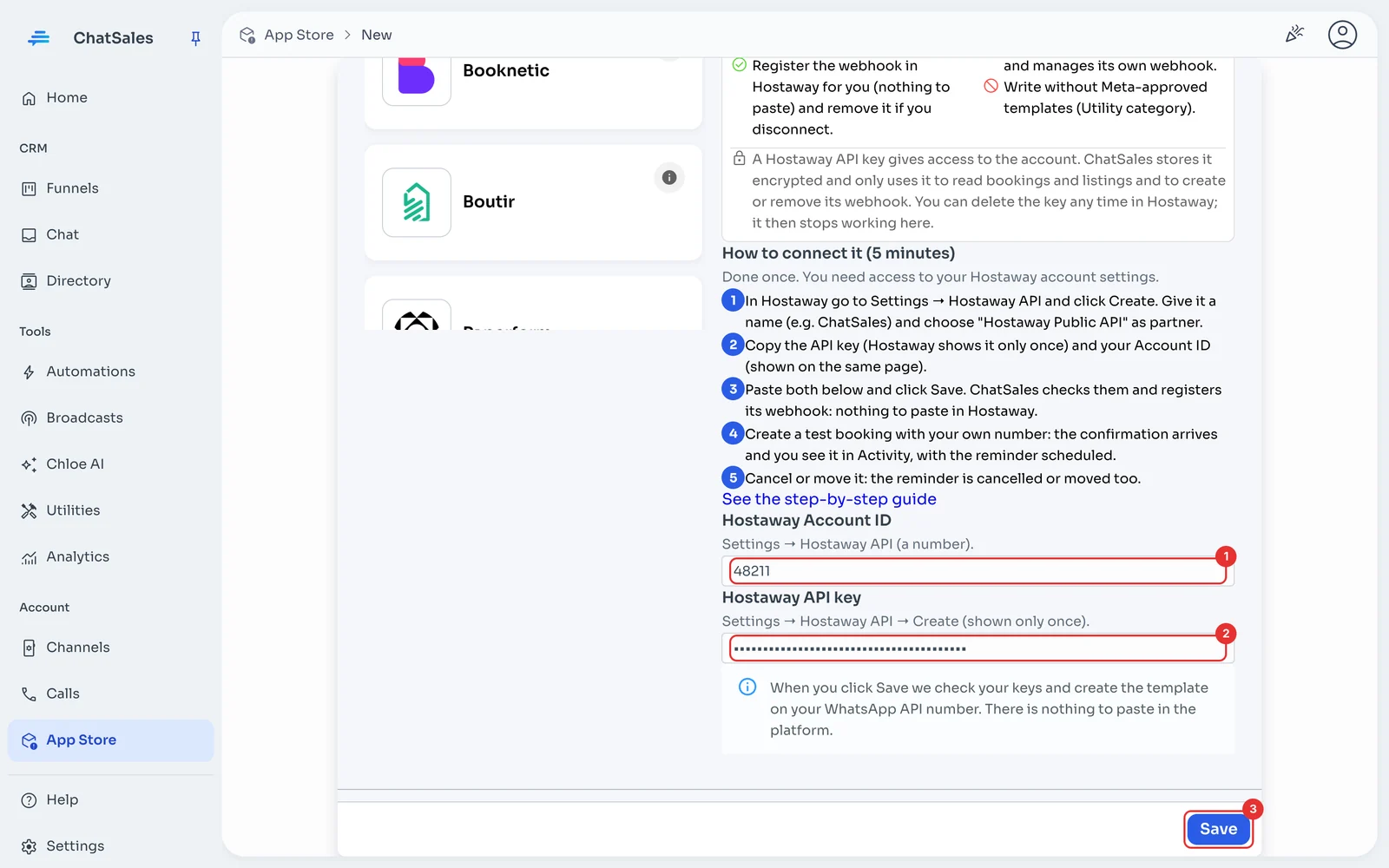1389x868 pixels.
Task: Click the Automations lightning icon
Action: [29, 372]
